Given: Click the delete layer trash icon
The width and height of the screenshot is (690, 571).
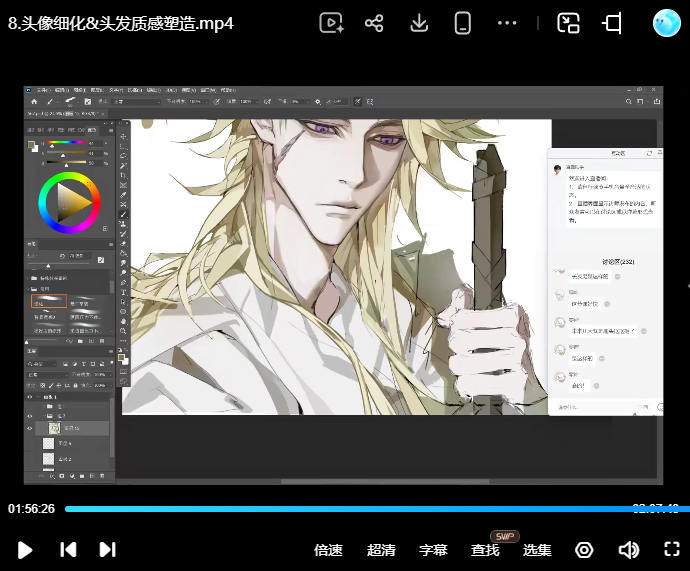Looking at the screenshot, I should (x=102, y=476).
